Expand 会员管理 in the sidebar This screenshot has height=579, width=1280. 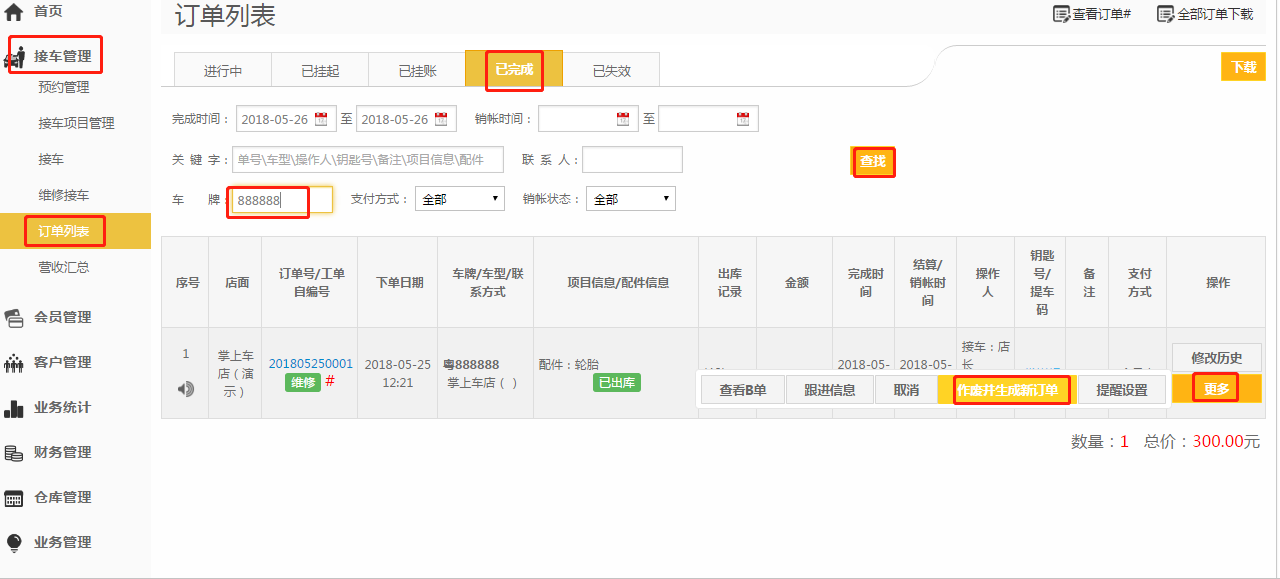(62, 317)
